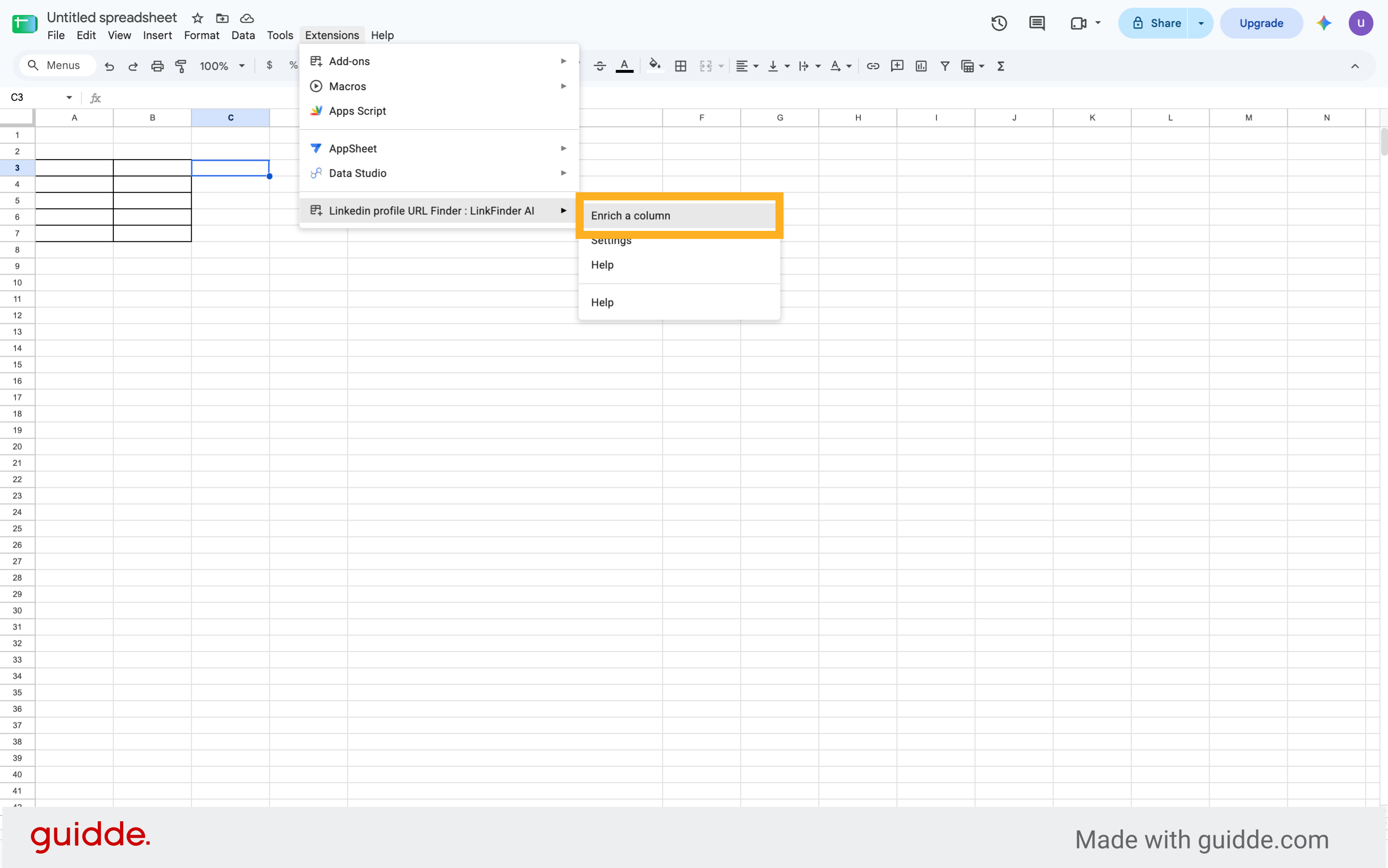
Task: Select Enrich a column in submenu
Action: point(679,216)
